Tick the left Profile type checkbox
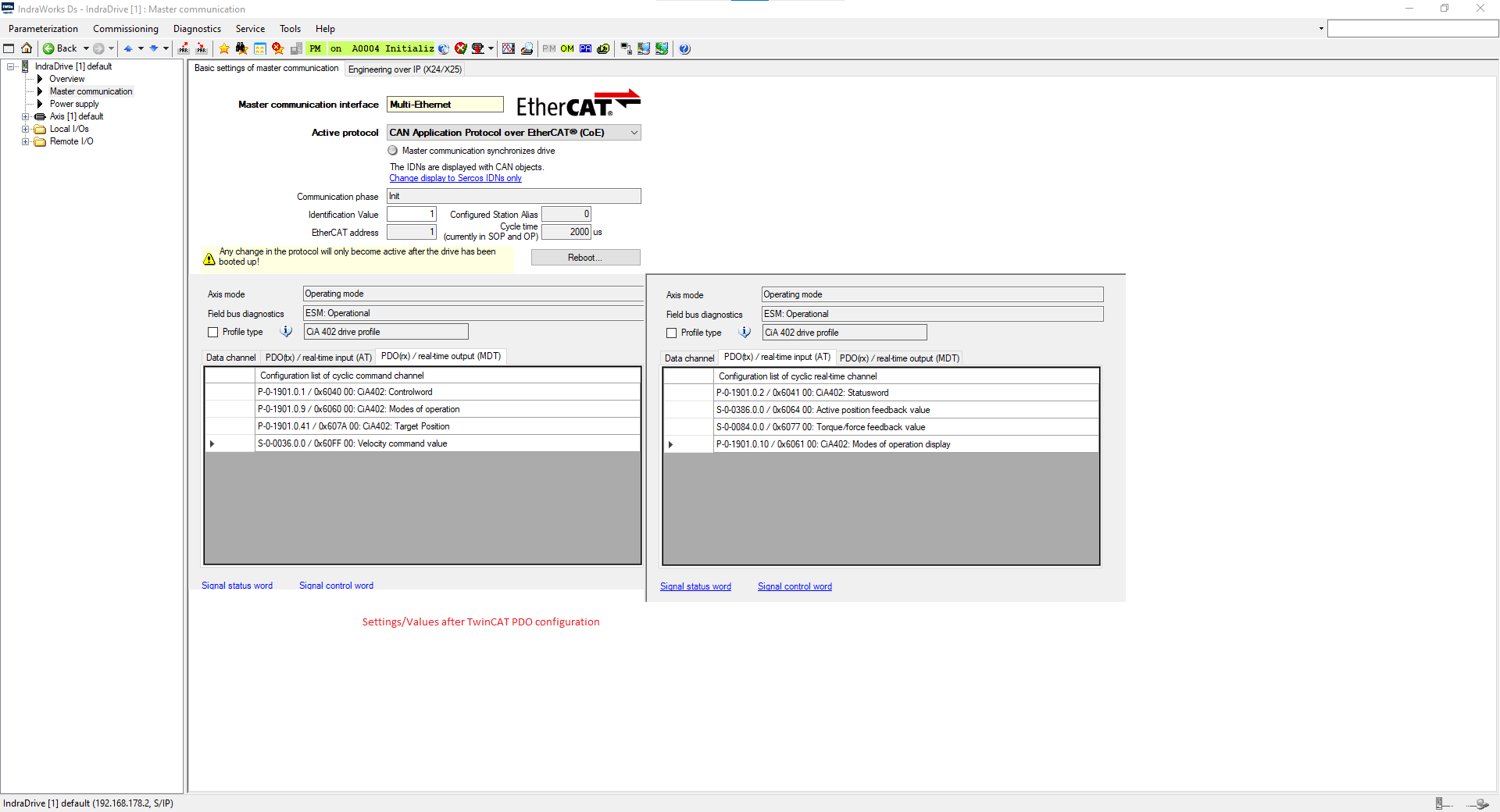Viewport: 1500px width, 812px height. pyautogui.click(x=212, y=332)
